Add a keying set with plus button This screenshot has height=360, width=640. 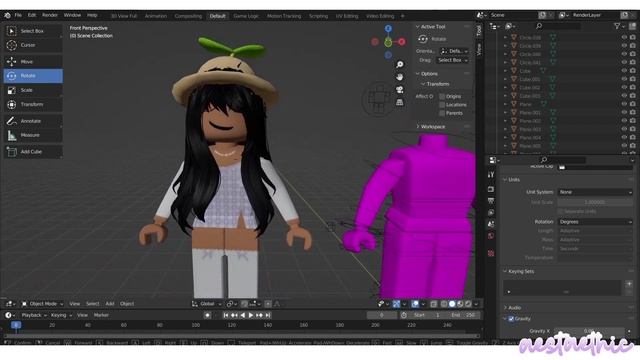629,284
